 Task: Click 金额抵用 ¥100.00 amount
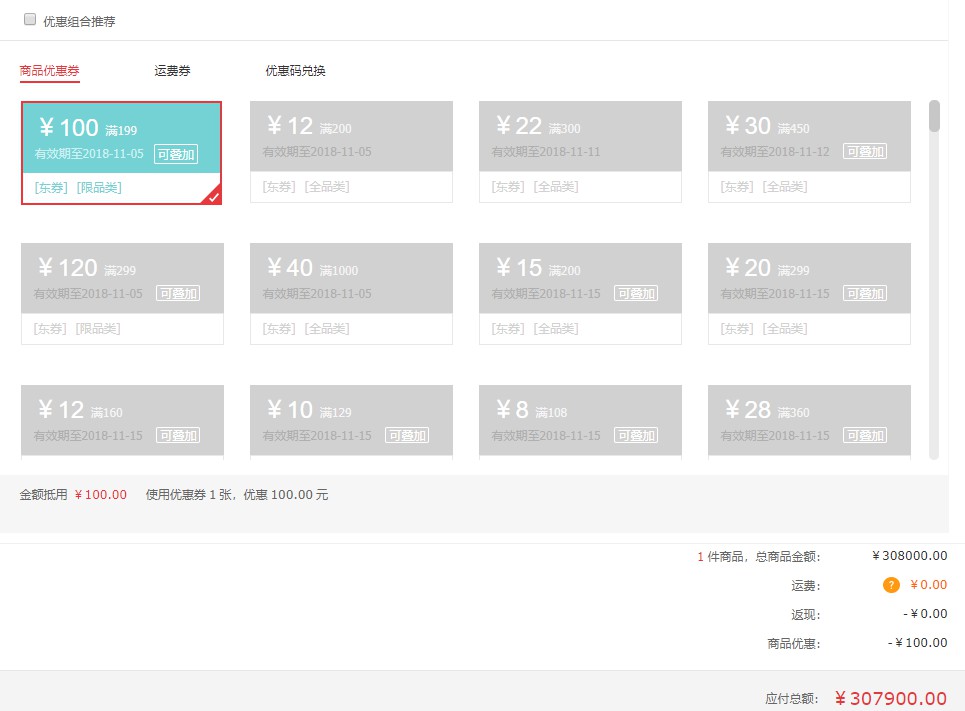click(100, 494)
